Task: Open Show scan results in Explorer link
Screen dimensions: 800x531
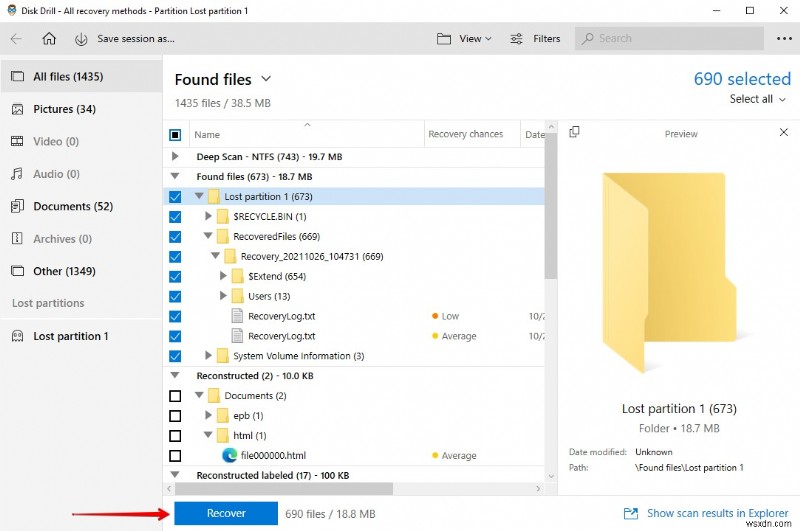Action: pos(717,513)
